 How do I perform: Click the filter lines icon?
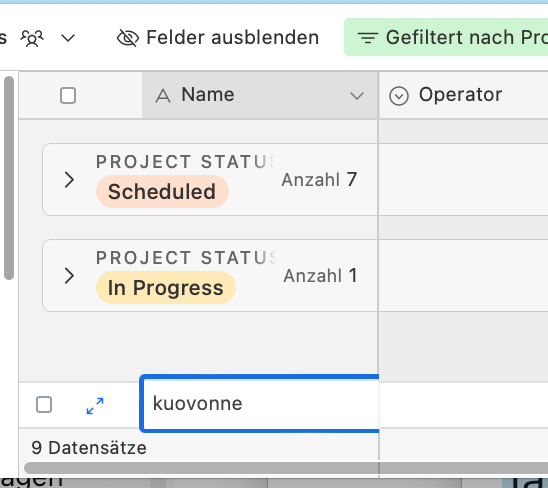[368, 38]
